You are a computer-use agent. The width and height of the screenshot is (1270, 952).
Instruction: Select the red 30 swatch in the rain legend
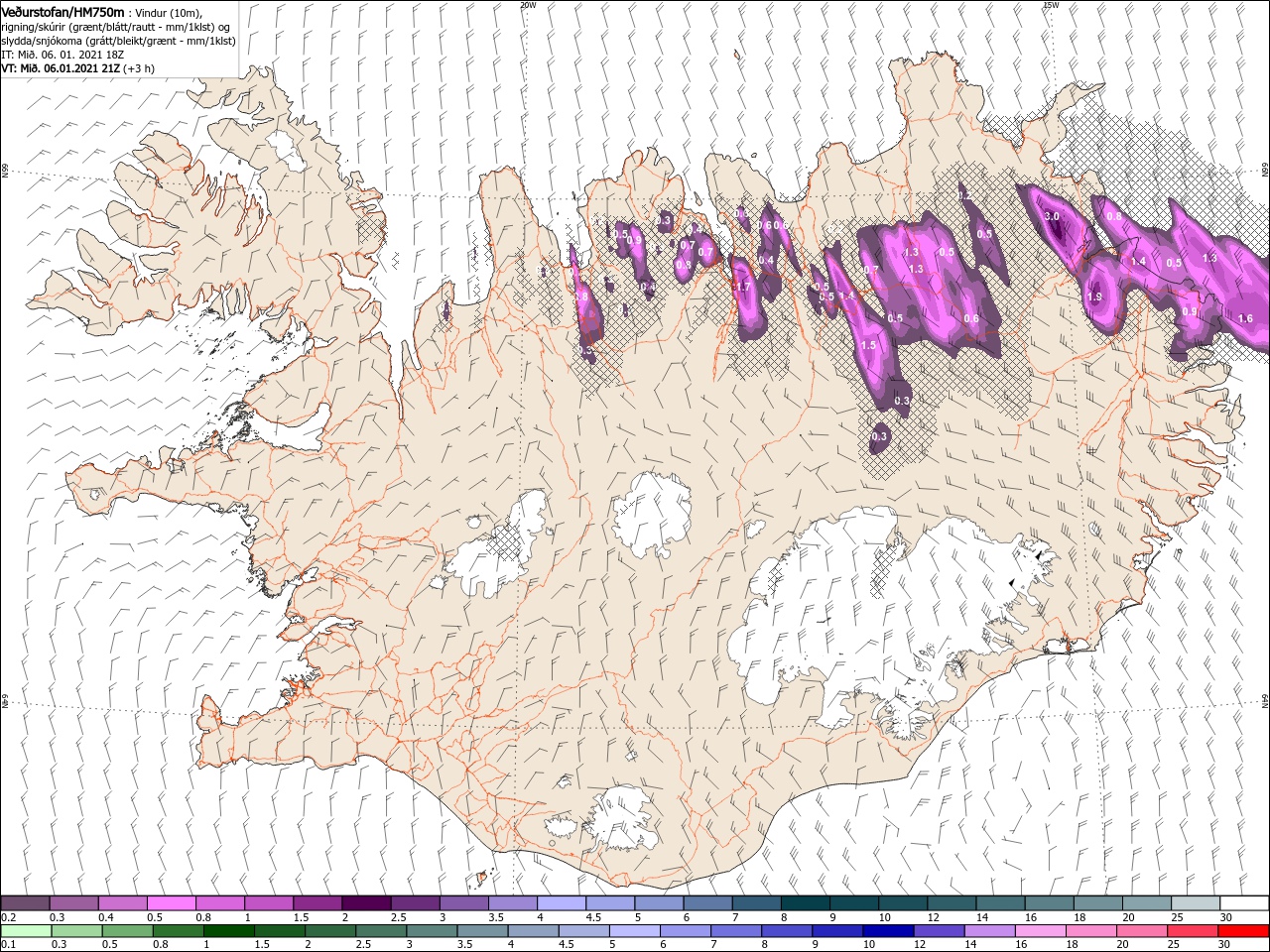point(1243,931)
